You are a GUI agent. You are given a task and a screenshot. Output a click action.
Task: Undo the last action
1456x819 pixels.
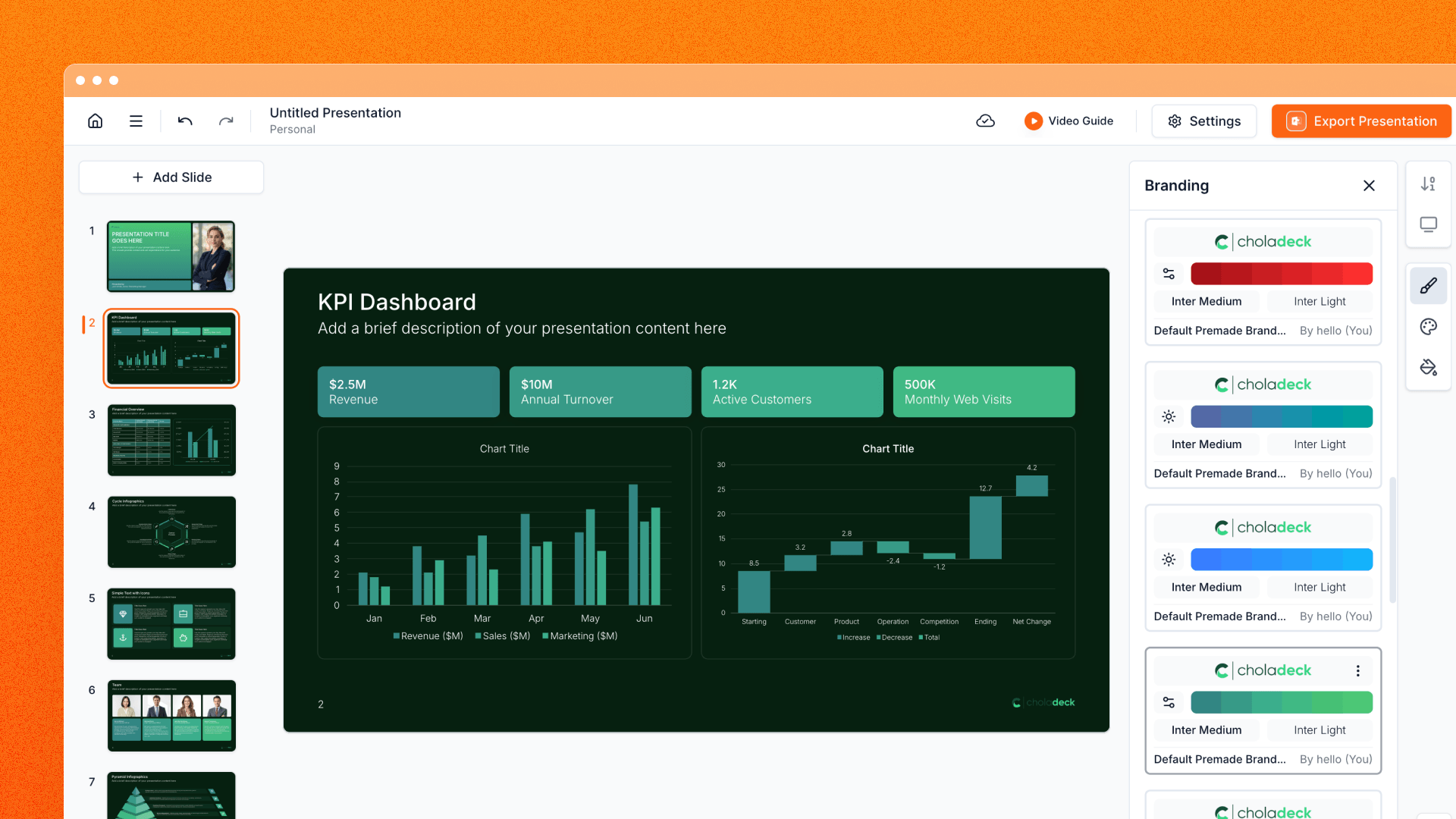[x=185, y=121]
